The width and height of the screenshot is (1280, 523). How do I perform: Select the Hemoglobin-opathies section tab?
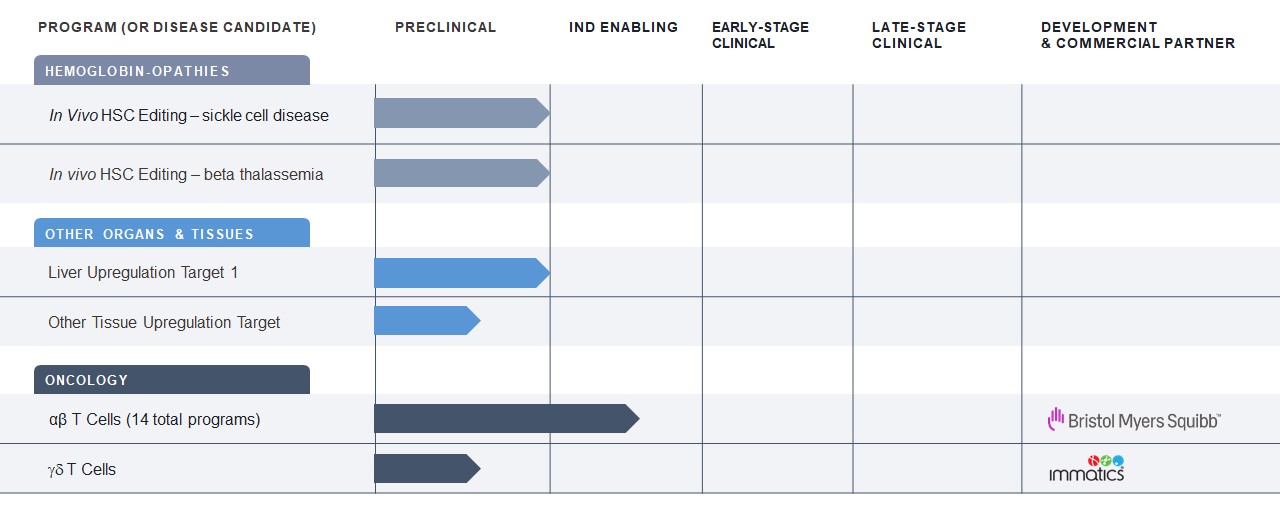[x=172, y=70]
